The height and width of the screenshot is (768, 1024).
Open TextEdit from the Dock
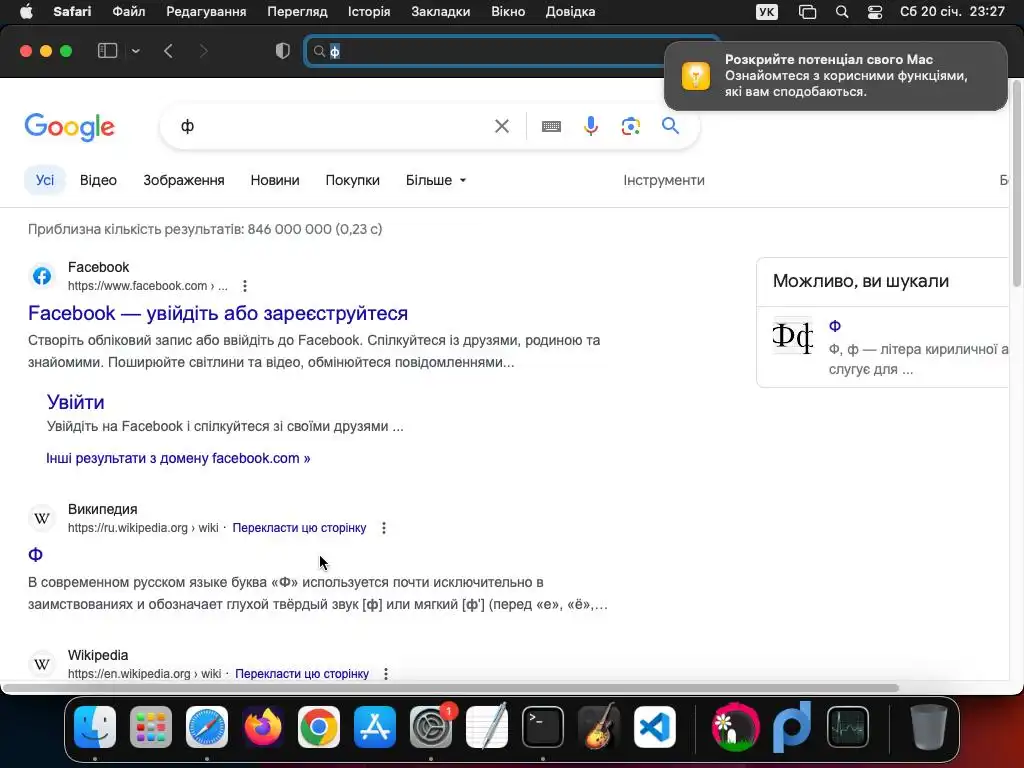(487, 727)
